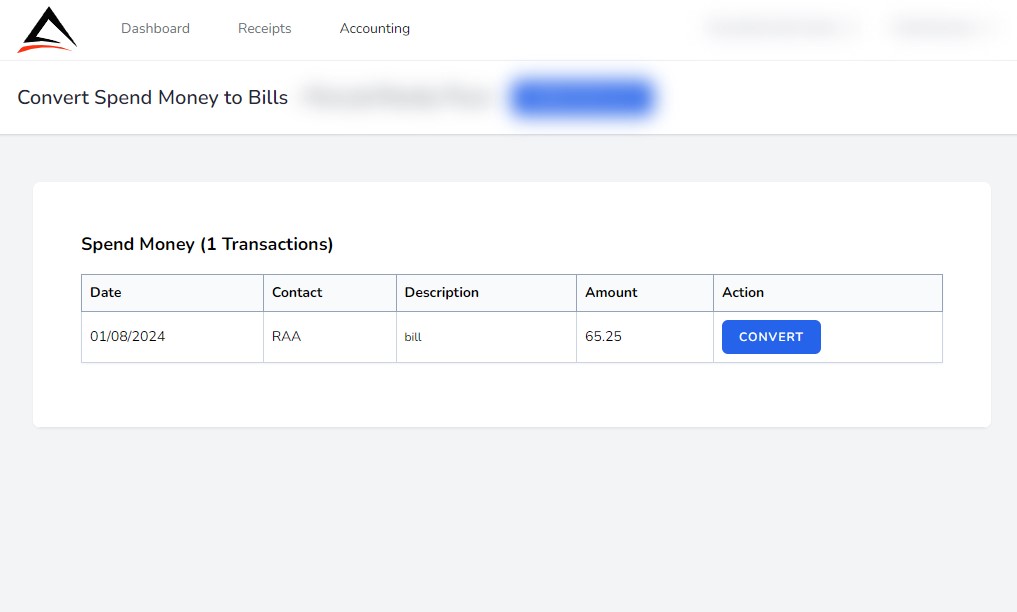The width and height of the screenshot is (1017, 612).
Task: Expand the blurred organisation dropdown in navbar
Action: point(782,28)
